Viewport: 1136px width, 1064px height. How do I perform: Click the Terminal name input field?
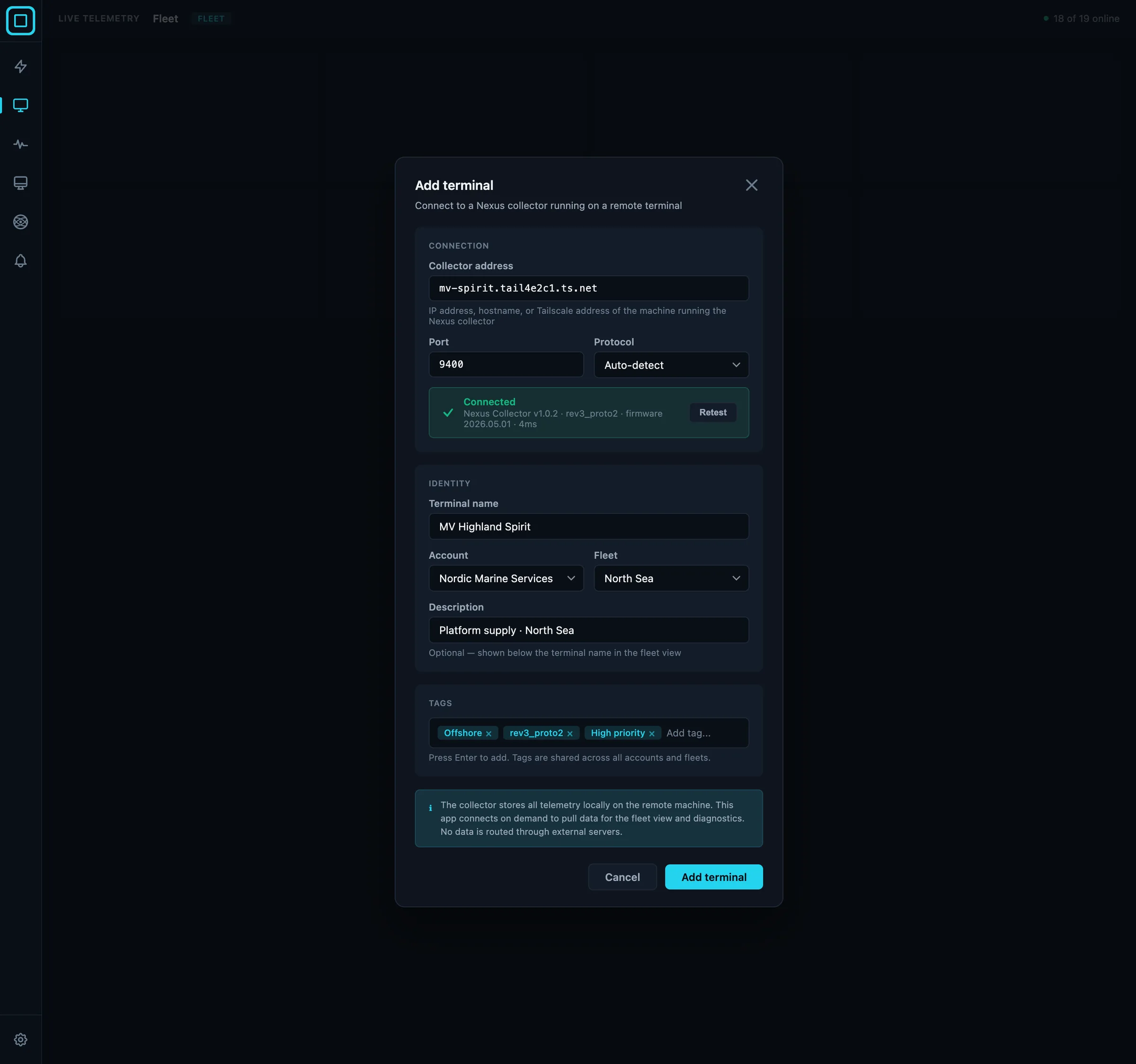pos(588,526)
